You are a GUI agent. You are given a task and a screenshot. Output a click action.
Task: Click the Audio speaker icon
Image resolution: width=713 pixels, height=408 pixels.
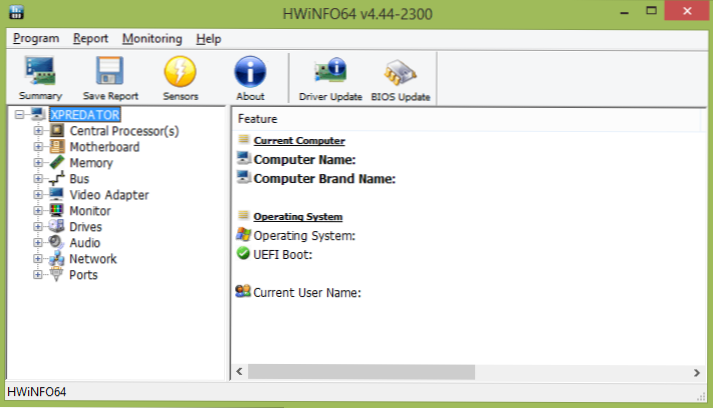tap(57, 242)
